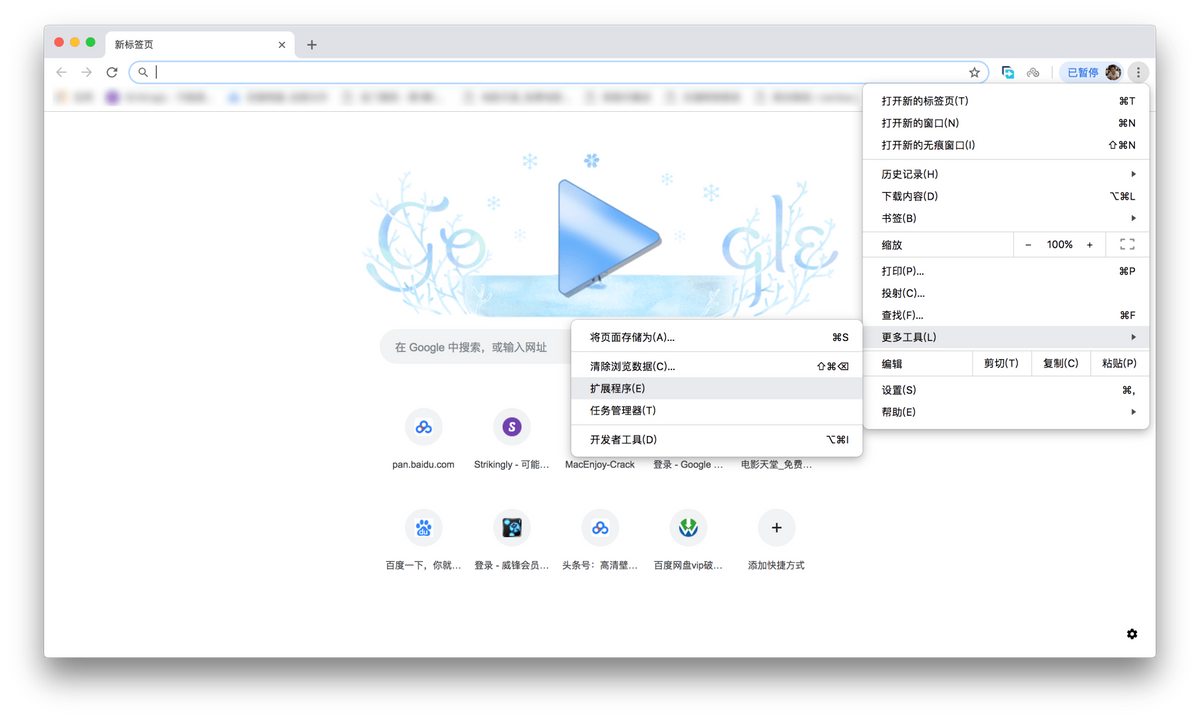
Task: Choose 查找(F)... in menu
Action: (1006, 315)
